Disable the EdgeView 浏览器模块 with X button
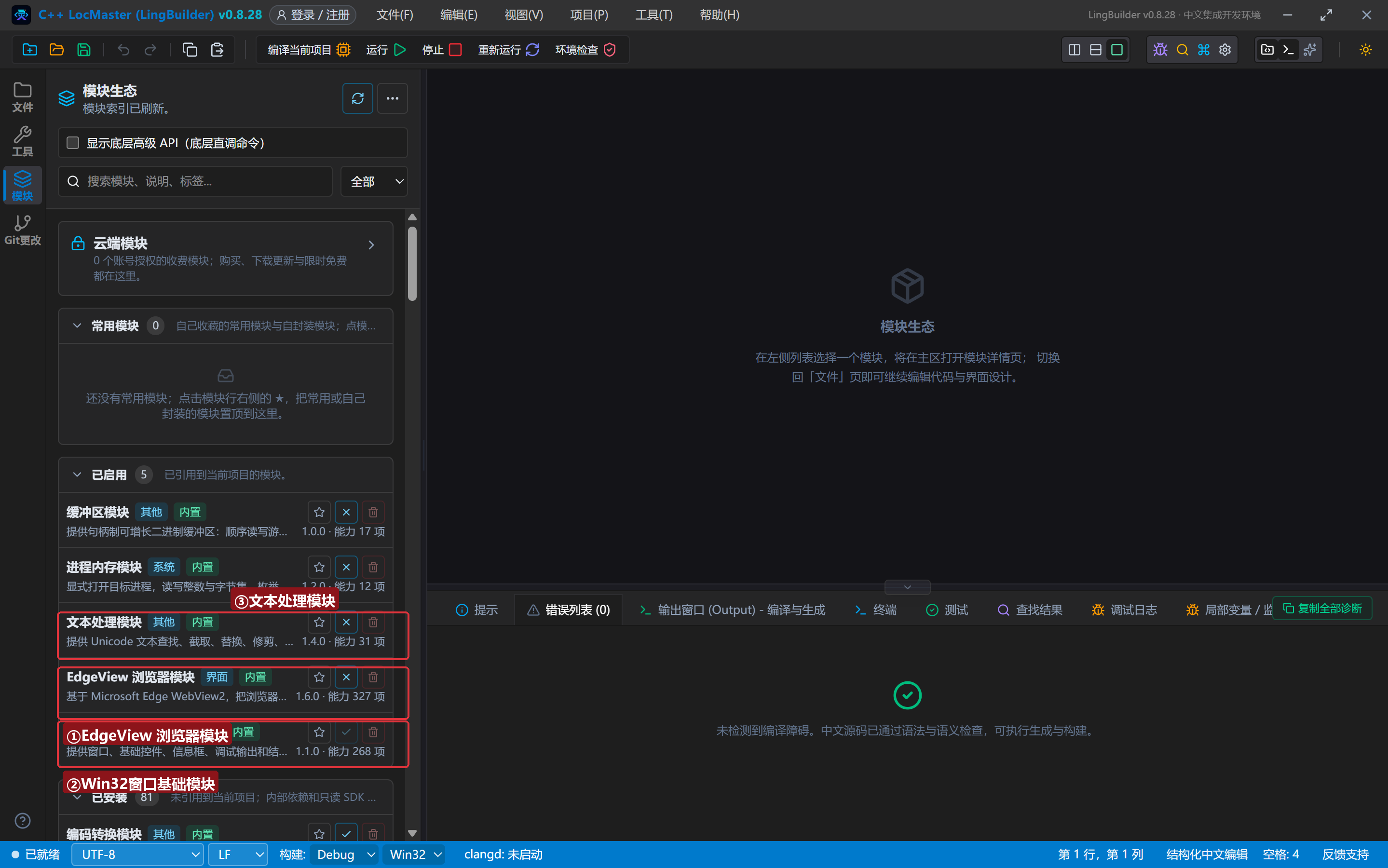This screenshot has height=868, width=1388. point(346,678)
